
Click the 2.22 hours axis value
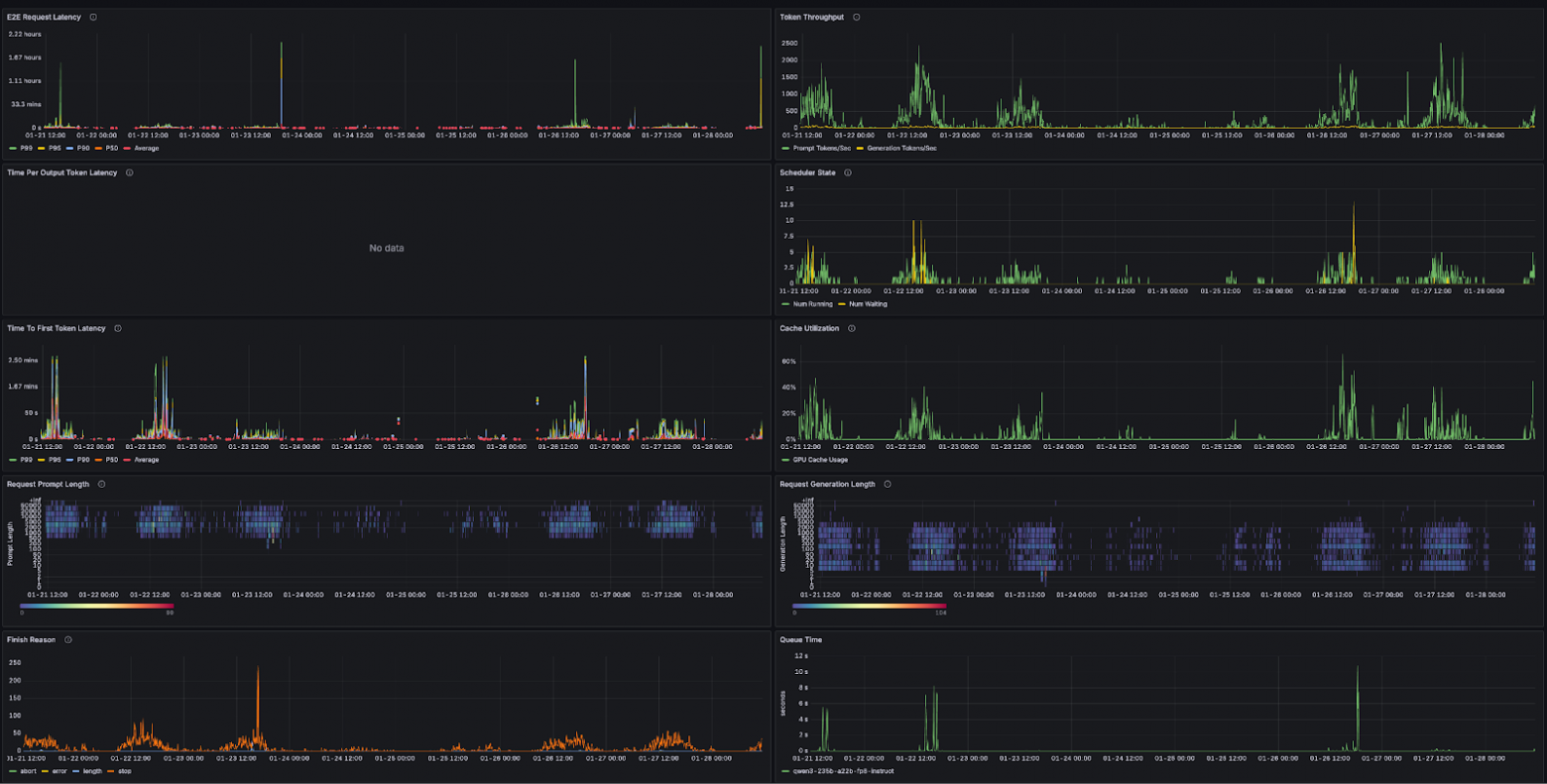click(25, 34)
